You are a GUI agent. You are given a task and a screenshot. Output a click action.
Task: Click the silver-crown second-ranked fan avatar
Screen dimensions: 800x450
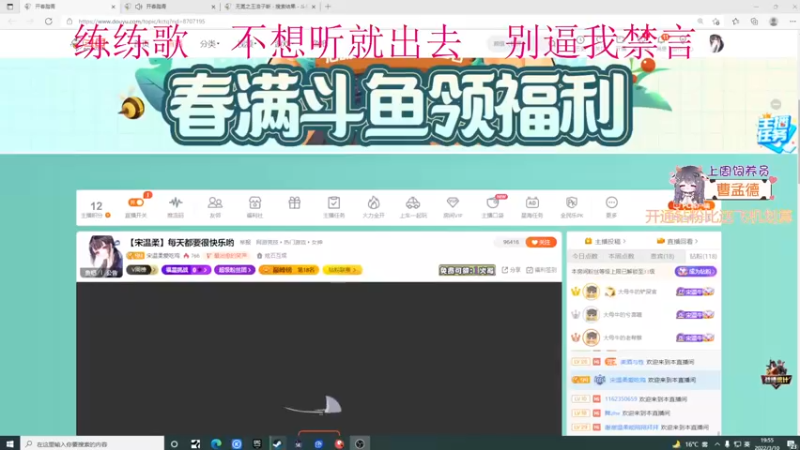(x=591, y=315)
